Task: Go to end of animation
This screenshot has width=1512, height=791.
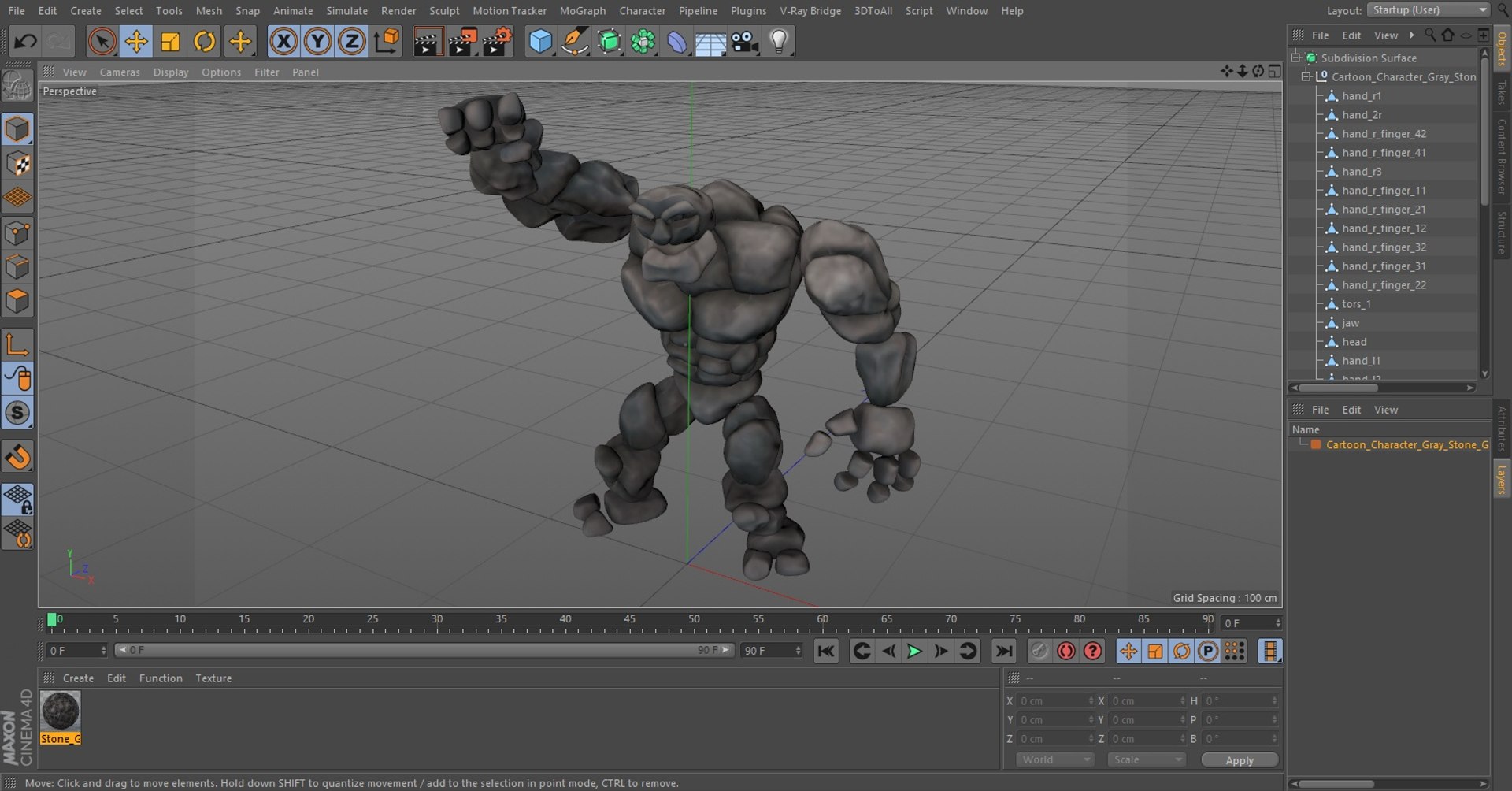Action: 1003,651
